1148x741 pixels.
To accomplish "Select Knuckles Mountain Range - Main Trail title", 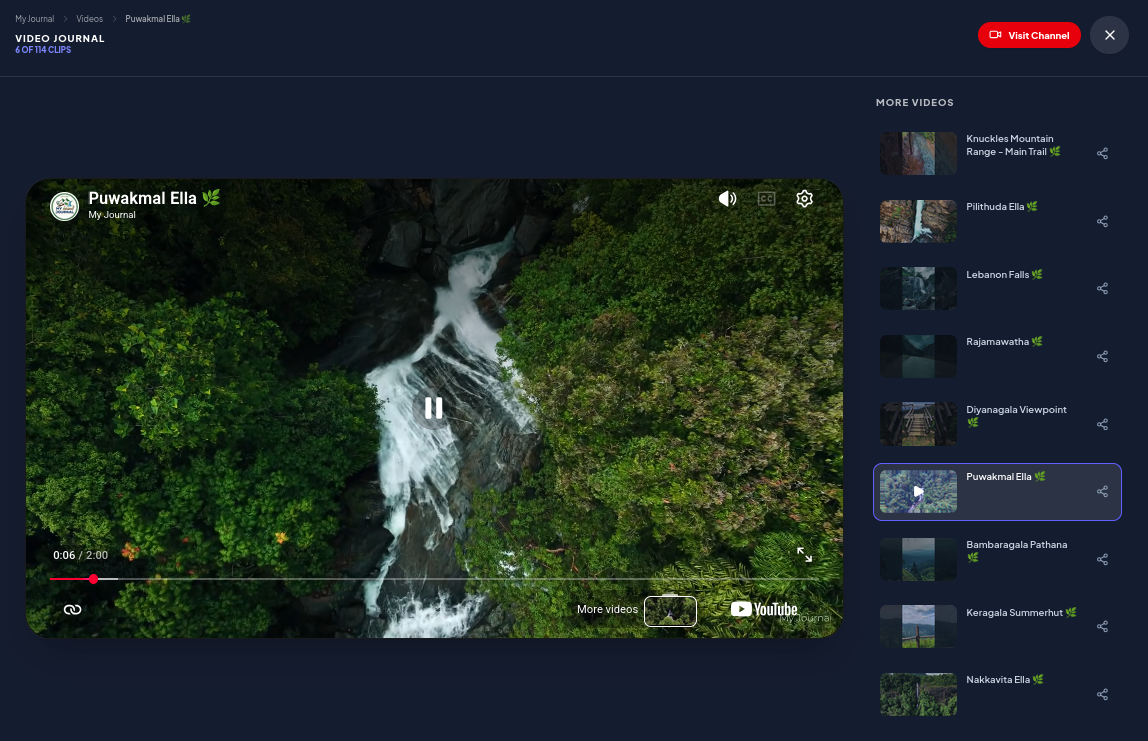I will [x=1013, y=145].
